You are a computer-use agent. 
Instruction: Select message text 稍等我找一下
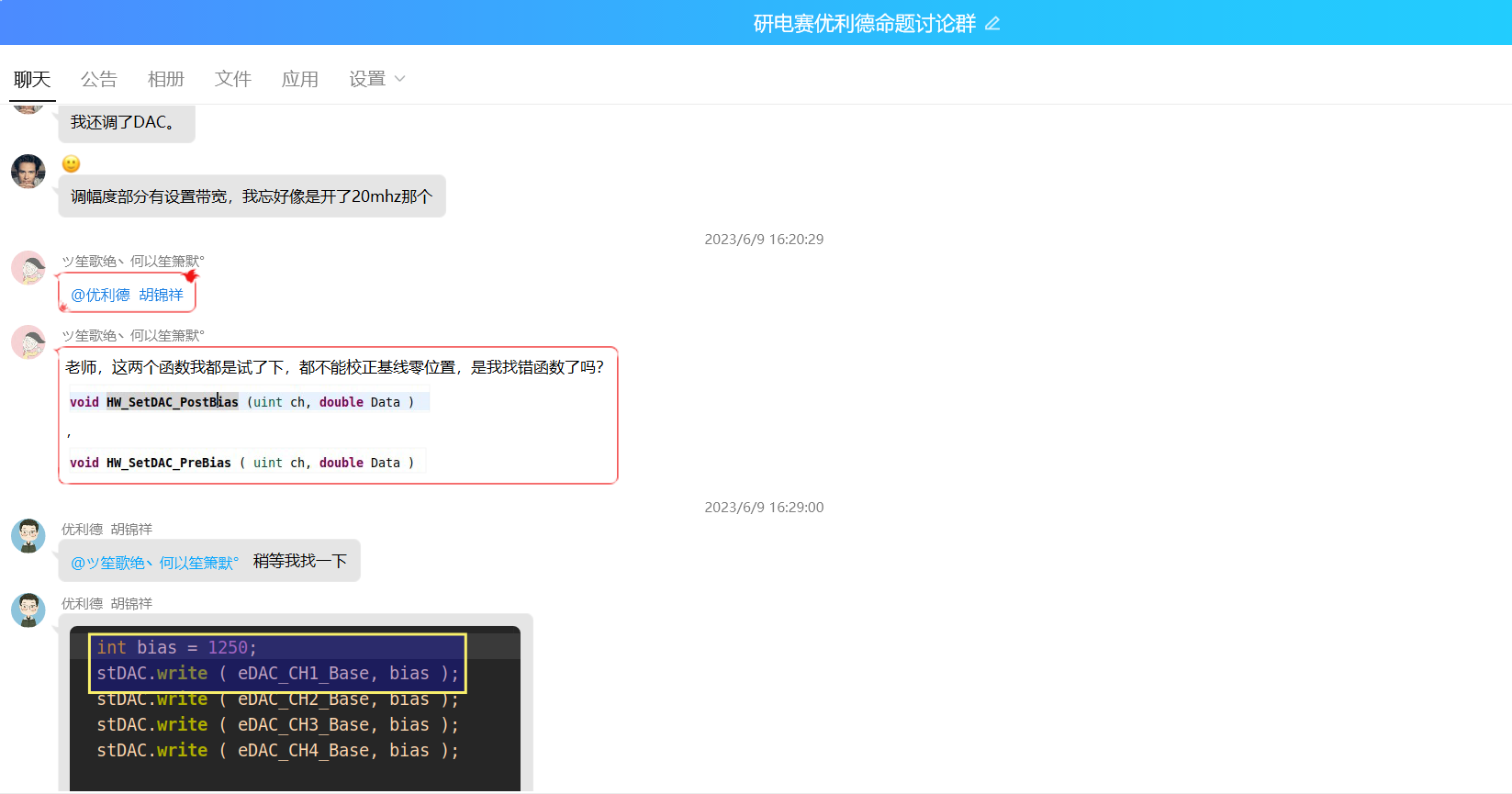(x=300, y=561)
